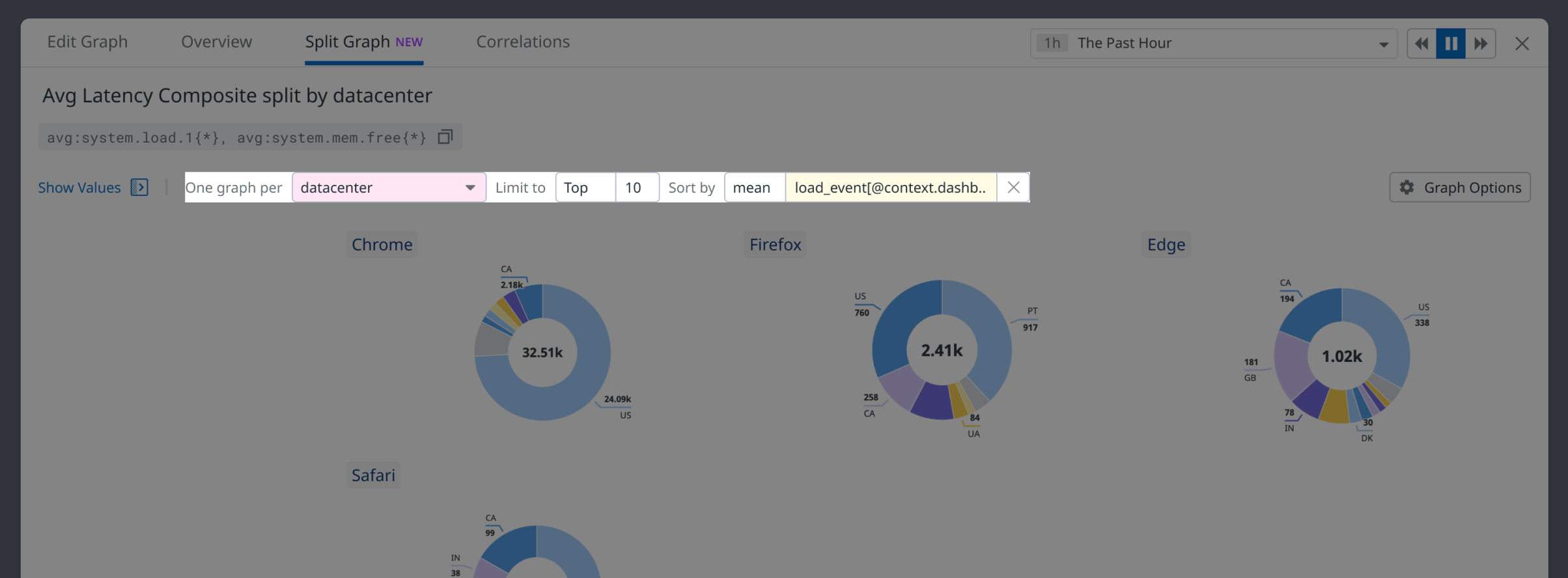The image size is (1568, 578).
Task: Open The Past Hour time dropdown
Action: [1214, 44]
